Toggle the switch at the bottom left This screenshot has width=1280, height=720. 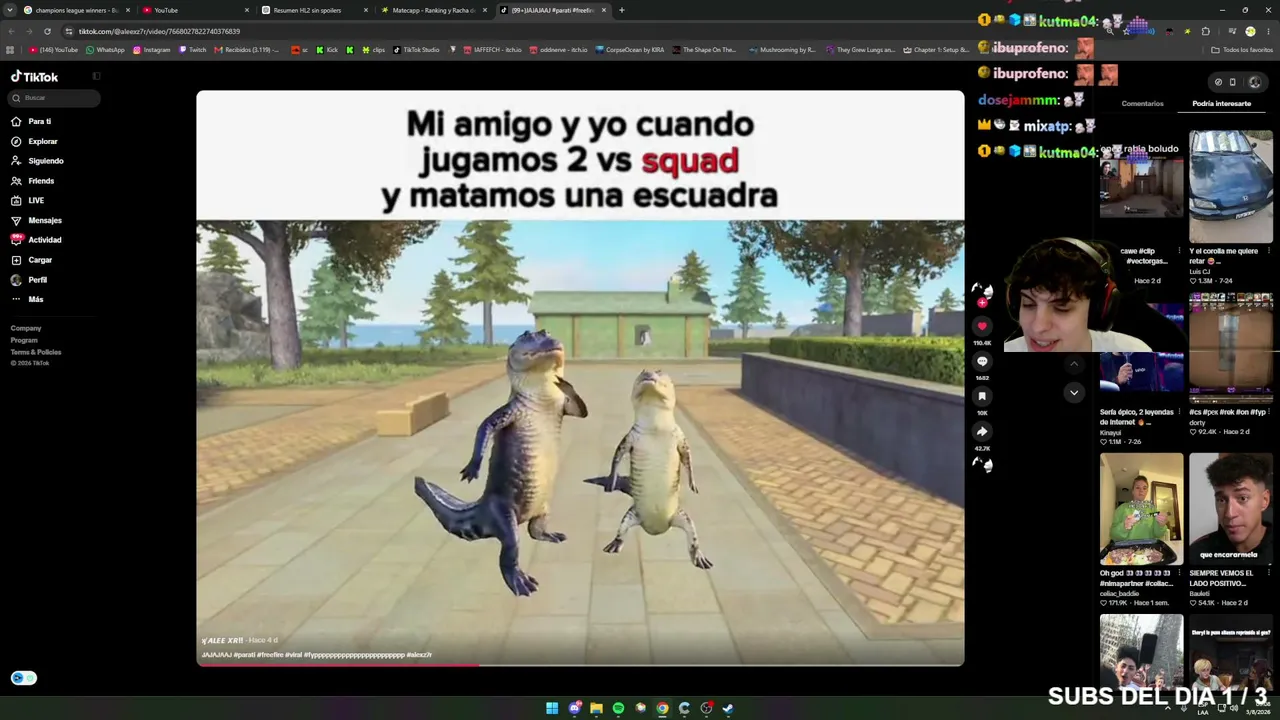click(24, 678)
